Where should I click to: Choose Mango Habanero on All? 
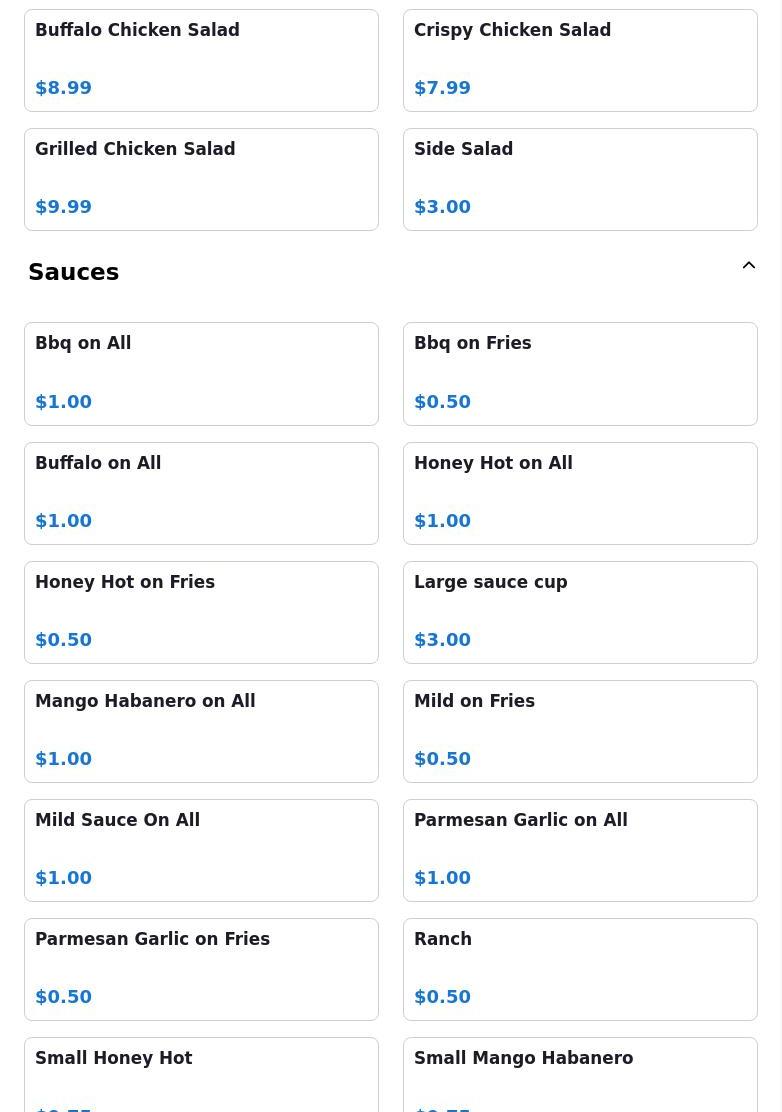[201, 732]
